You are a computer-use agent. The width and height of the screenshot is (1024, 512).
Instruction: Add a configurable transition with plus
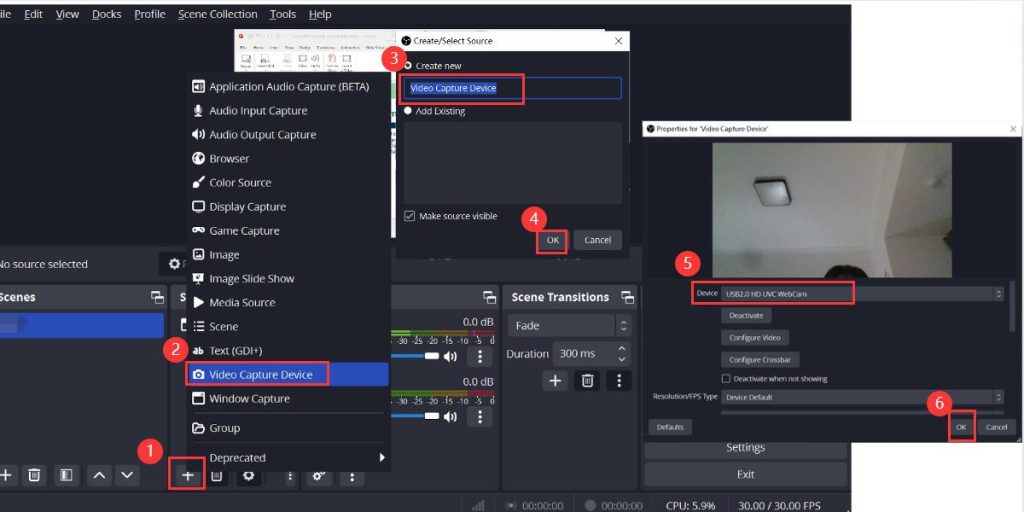[x=555, y=381]
